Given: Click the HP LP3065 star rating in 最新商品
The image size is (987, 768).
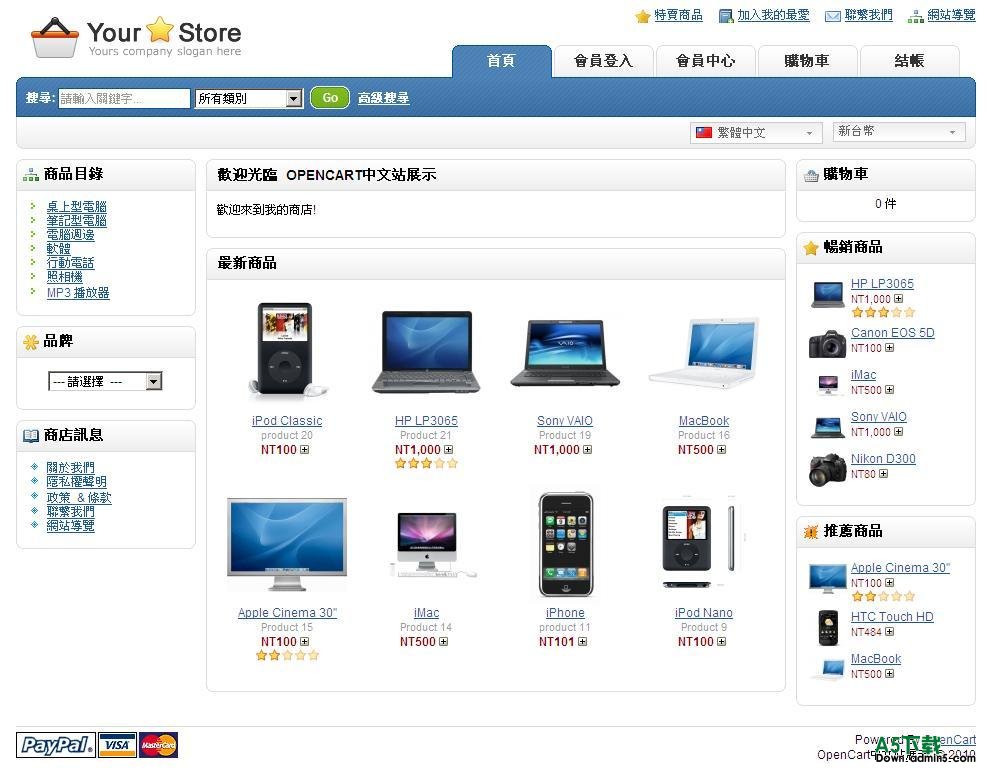Looking at the screenshot, I should click(x=426, y=464).
